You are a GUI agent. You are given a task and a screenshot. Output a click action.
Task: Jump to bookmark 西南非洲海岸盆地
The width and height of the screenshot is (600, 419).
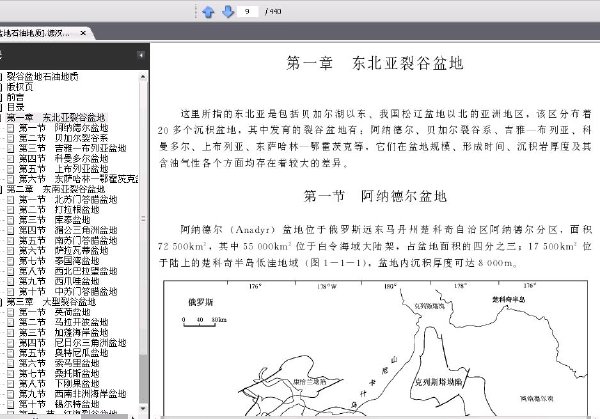(73, 394)
